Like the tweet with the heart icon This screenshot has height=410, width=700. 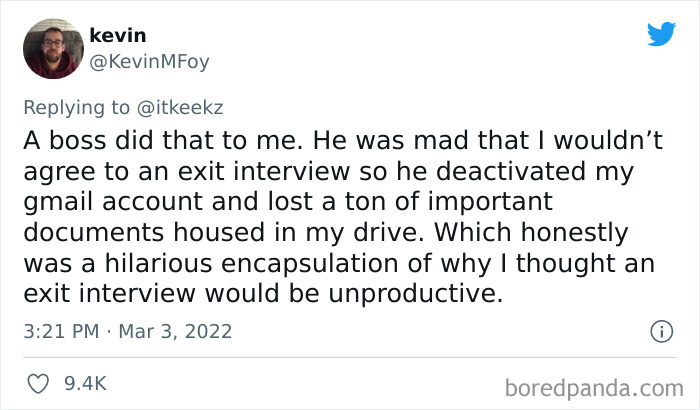click(41, 383)
